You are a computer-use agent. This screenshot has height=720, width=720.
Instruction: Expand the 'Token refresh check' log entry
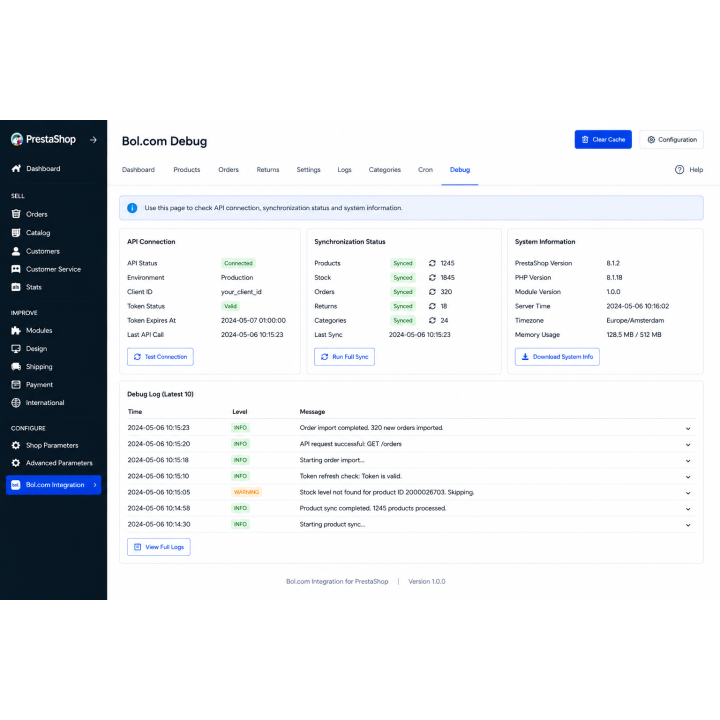pyautogui.click(x=688, y=477)
